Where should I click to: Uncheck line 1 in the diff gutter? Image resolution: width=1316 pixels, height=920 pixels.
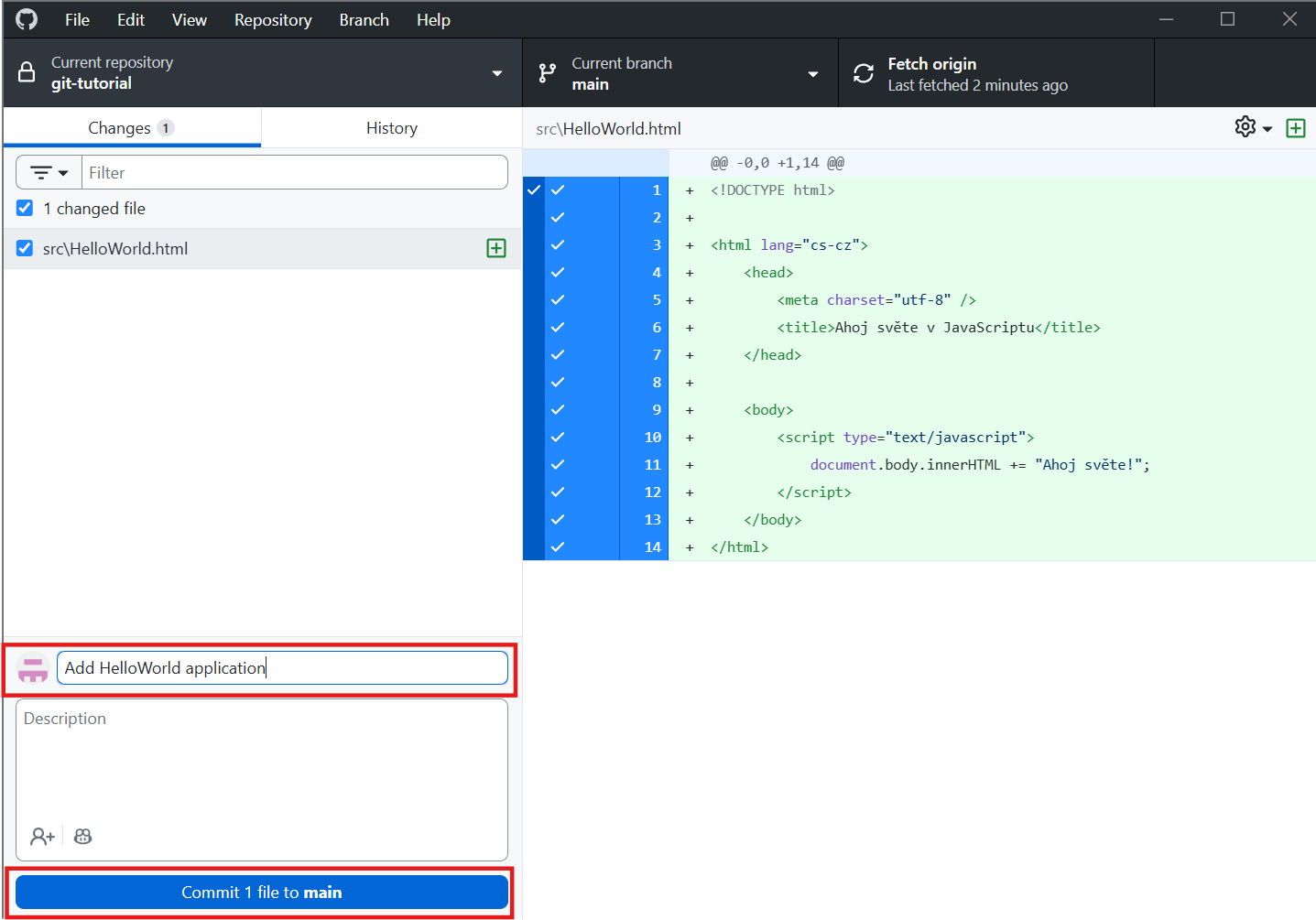(x=557, y=189)
